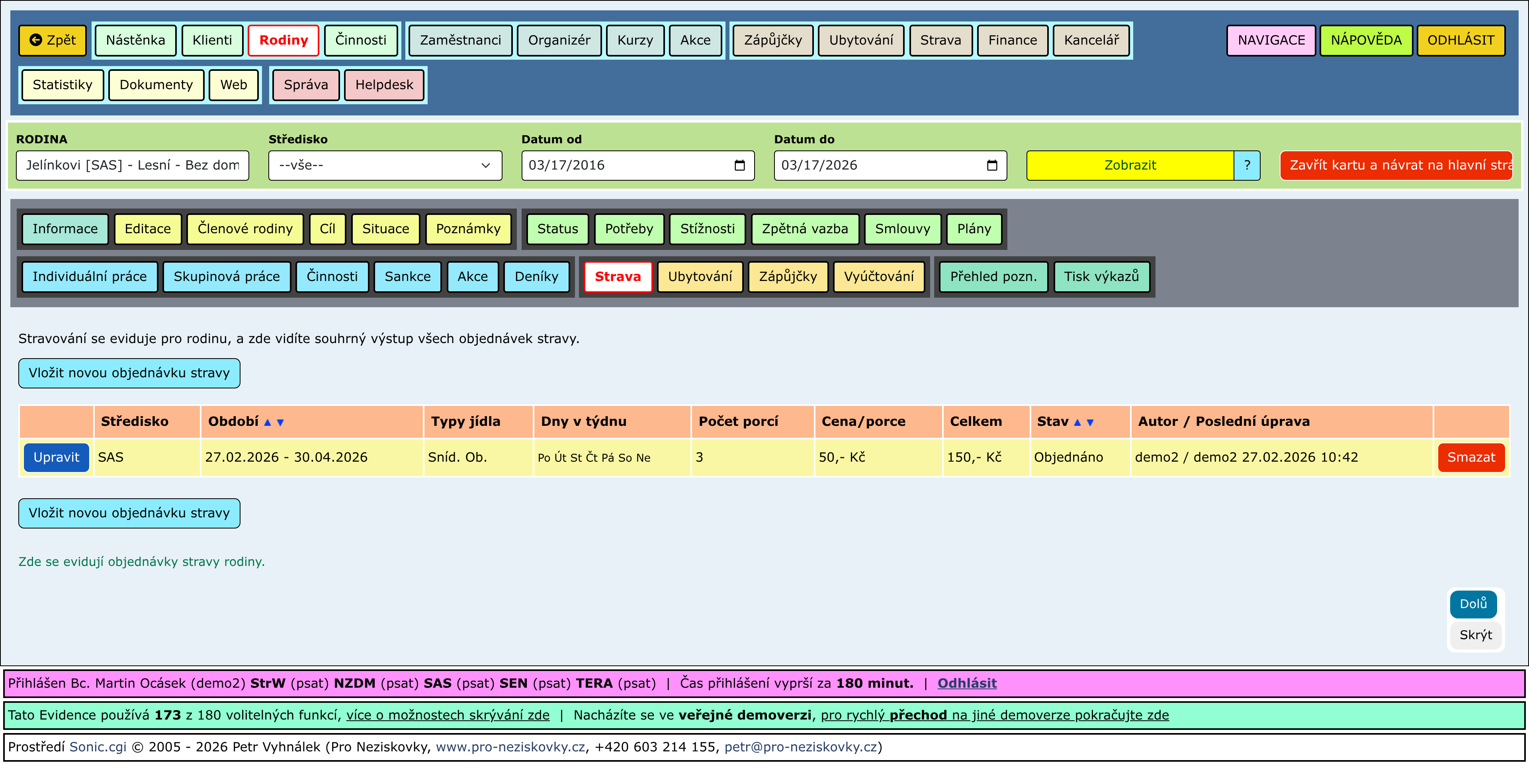Switch to the Ubytování family tab
1529x784 pixels.
coord(700,277)
